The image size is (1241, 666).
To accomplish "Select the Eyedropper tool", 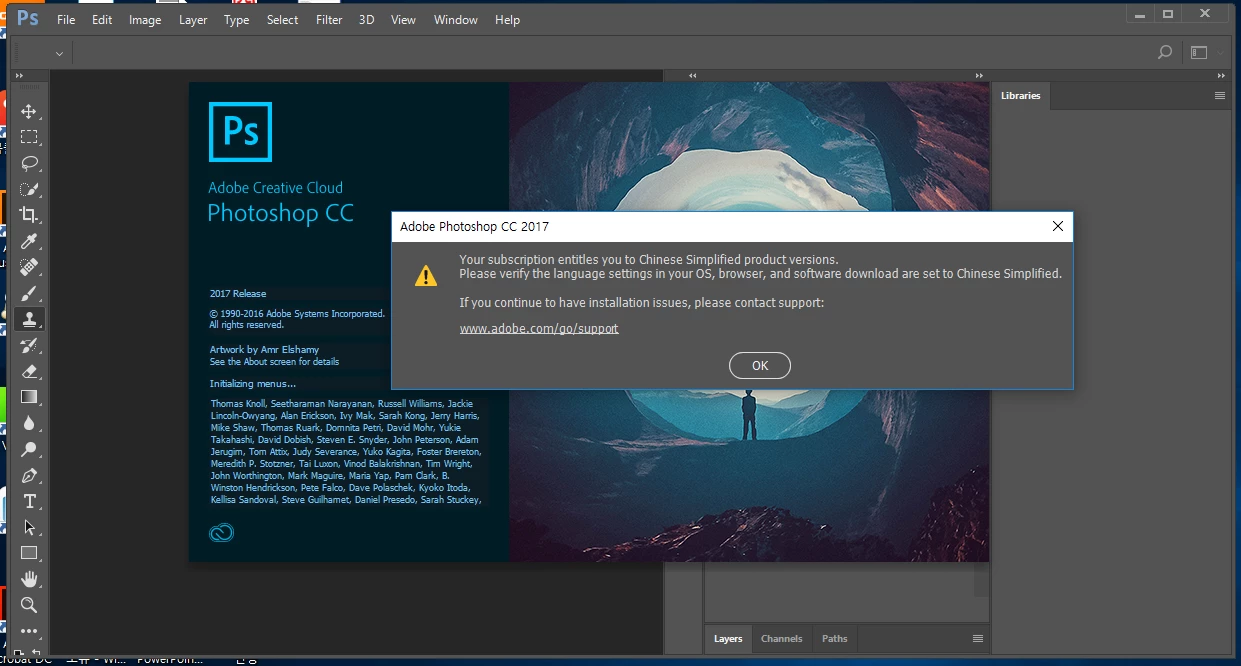I will pyautogui.click(x=29, y=241).
